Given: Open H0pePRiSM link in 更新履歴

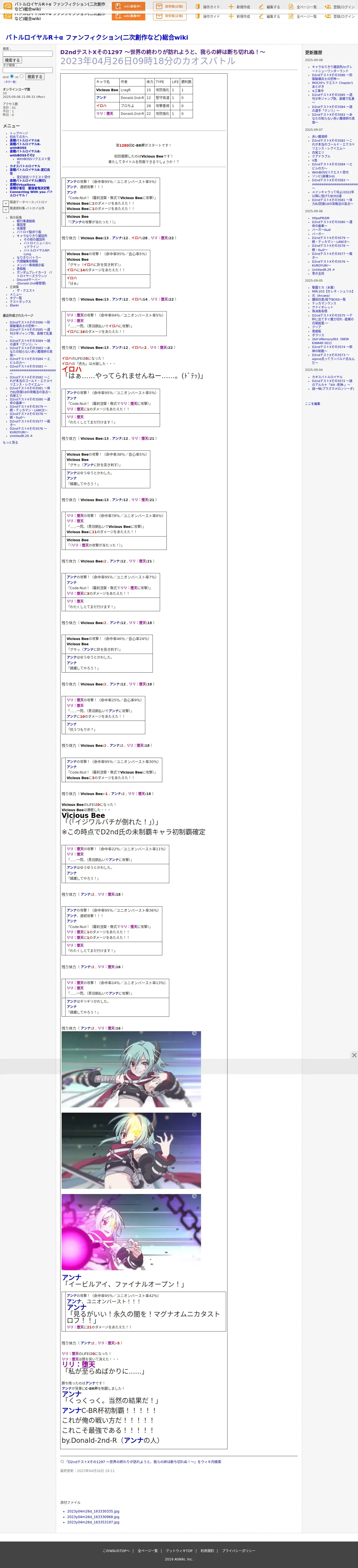Looking at the screenshot, I should click(x=321, y=218).
